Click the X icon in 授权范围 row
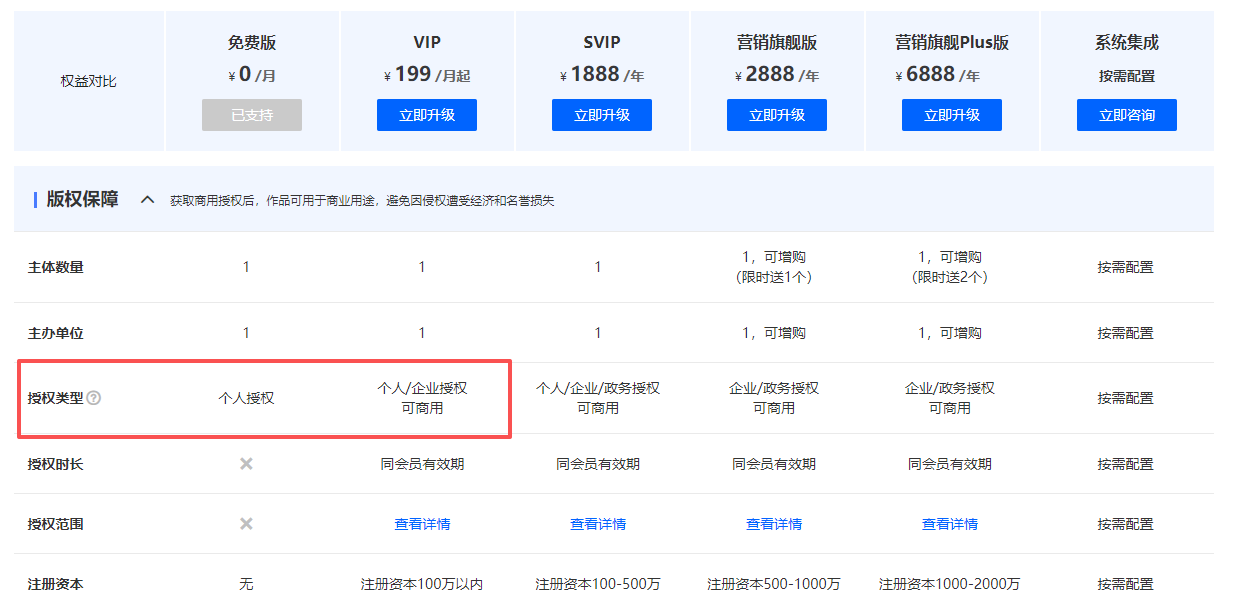 click(x=246, y=524)
